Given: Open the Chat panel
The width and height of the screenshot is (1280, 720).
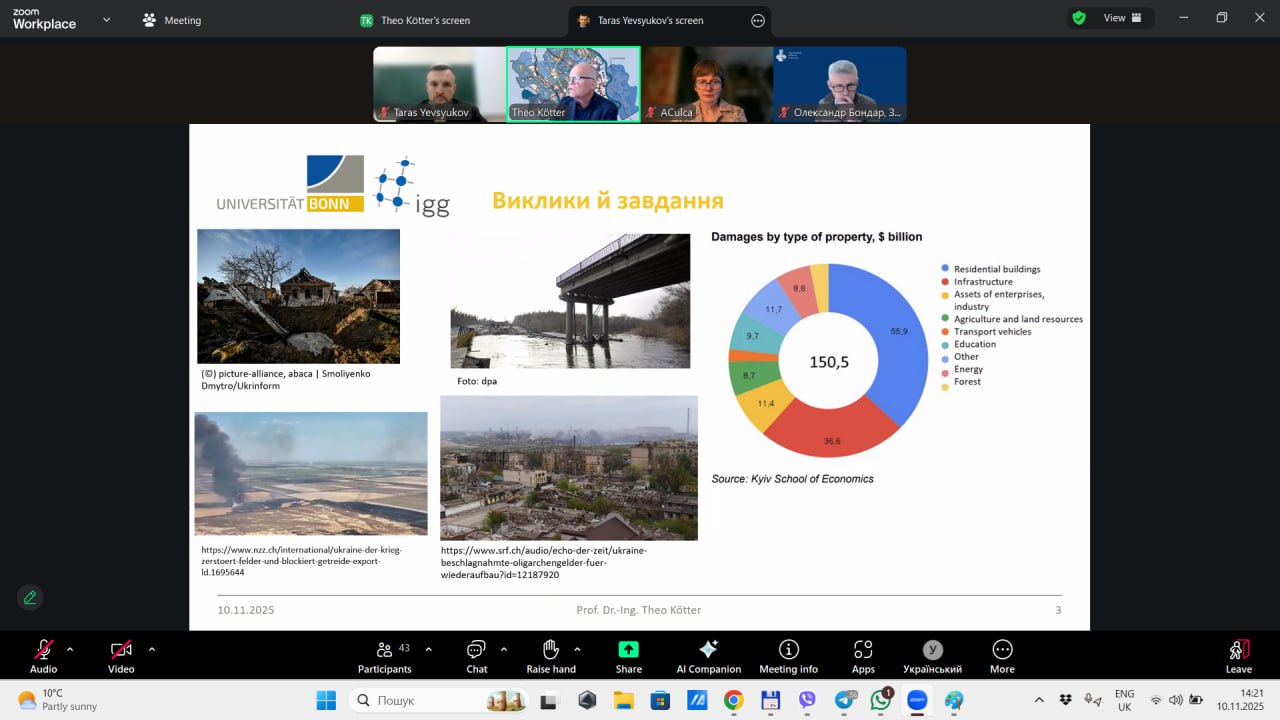Looking at the screenshot, I should tap(476, 655).
